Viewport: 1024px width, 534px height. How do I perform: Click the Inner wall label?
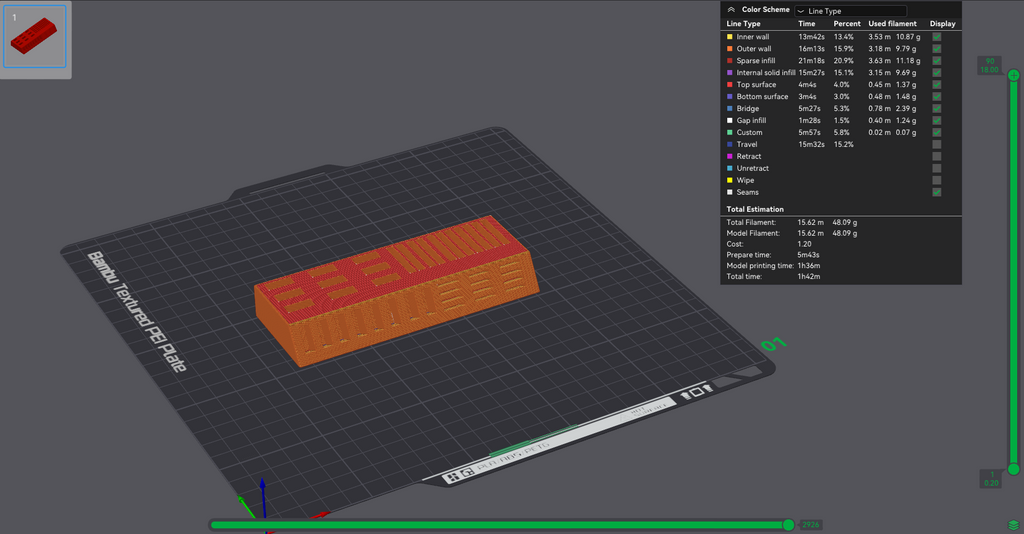click(753, 37)
